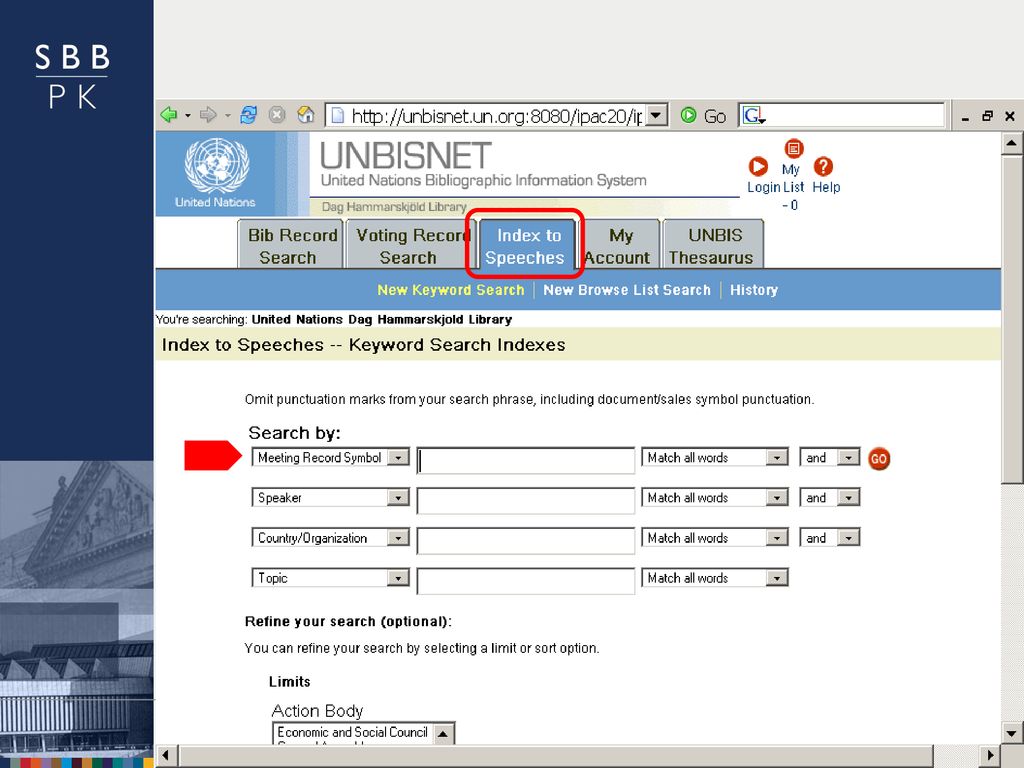Screen dimensions: 1024x768
Task: Click the Login link text
Action: (x=764, y=187)
